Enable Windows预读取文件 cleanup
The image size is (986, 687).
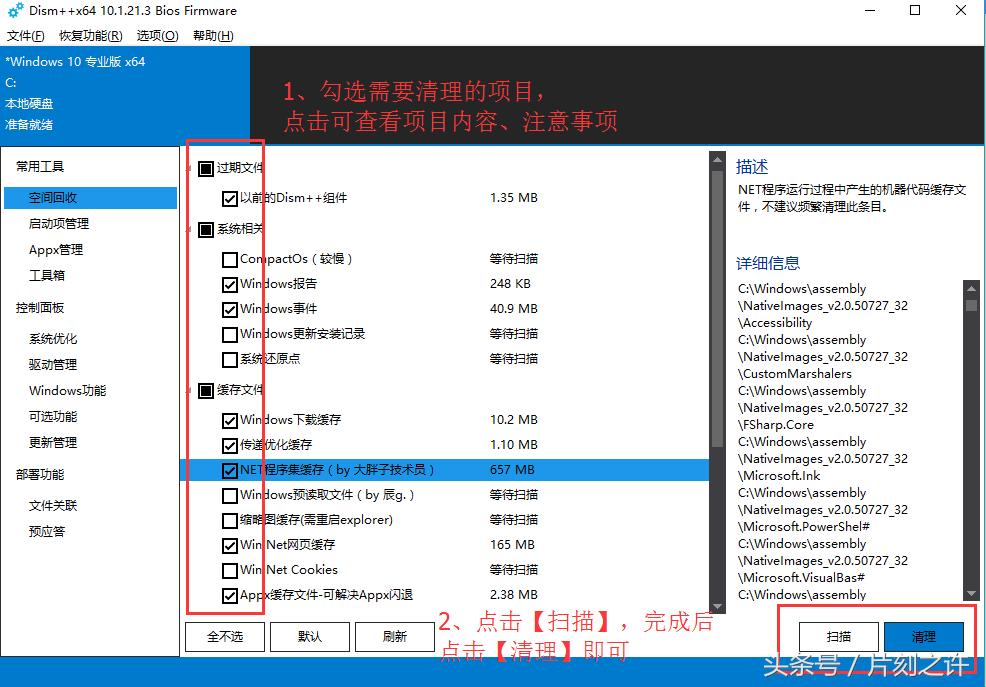click(x=229, y=494)
